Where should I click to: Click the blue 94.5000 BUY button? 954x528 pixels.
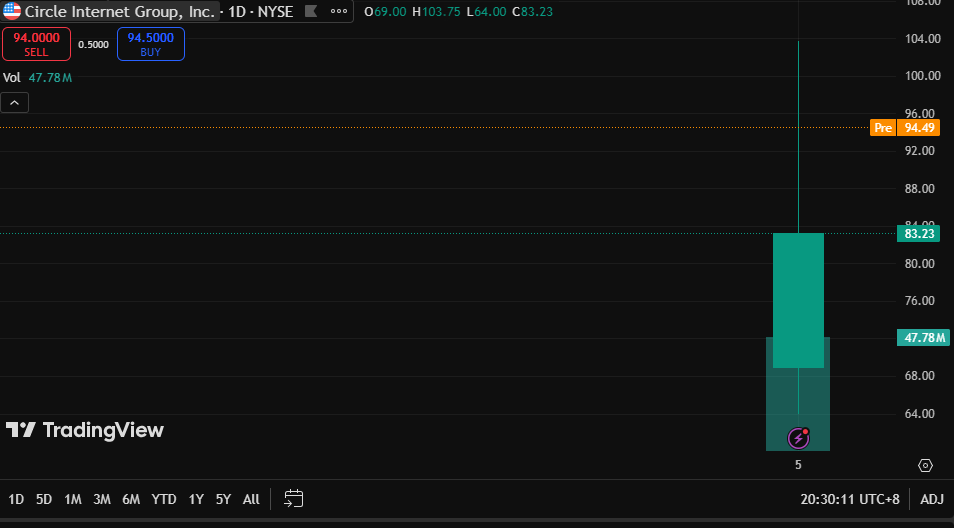click(150, 44)
